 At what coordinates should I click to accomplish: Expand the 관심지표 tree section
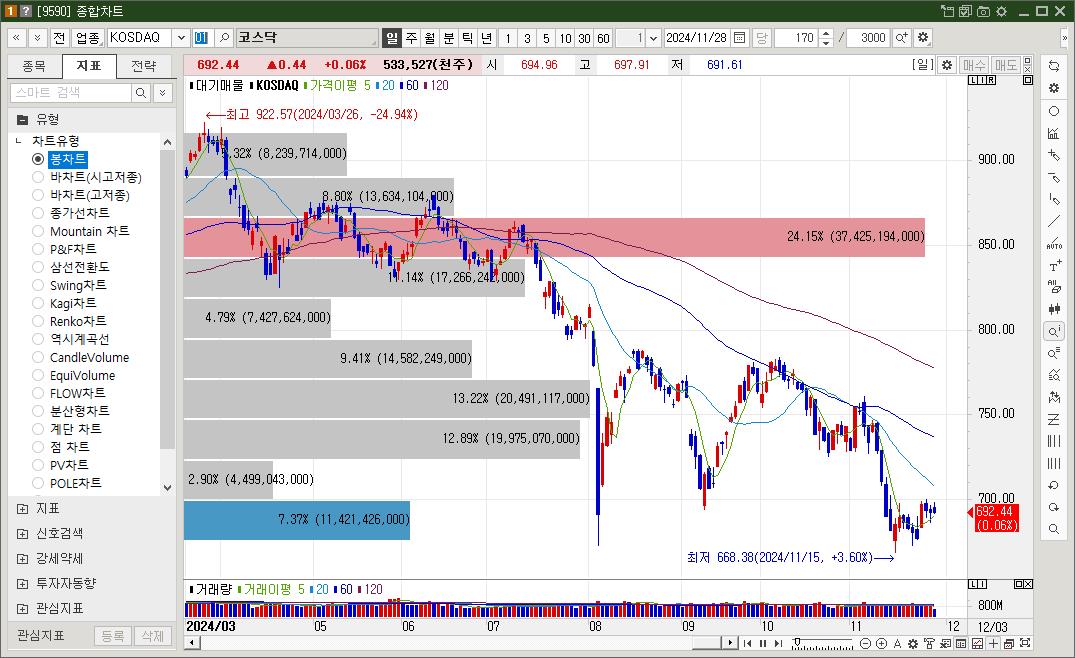(23, 609)
